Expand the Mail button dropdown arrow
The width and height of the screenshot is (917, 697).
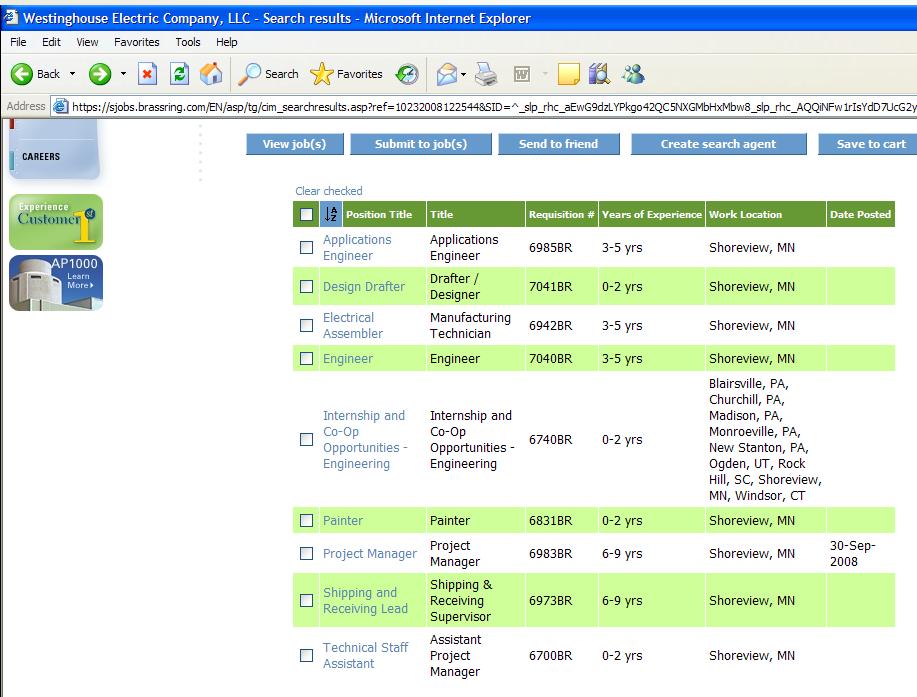tap(464, 74)
